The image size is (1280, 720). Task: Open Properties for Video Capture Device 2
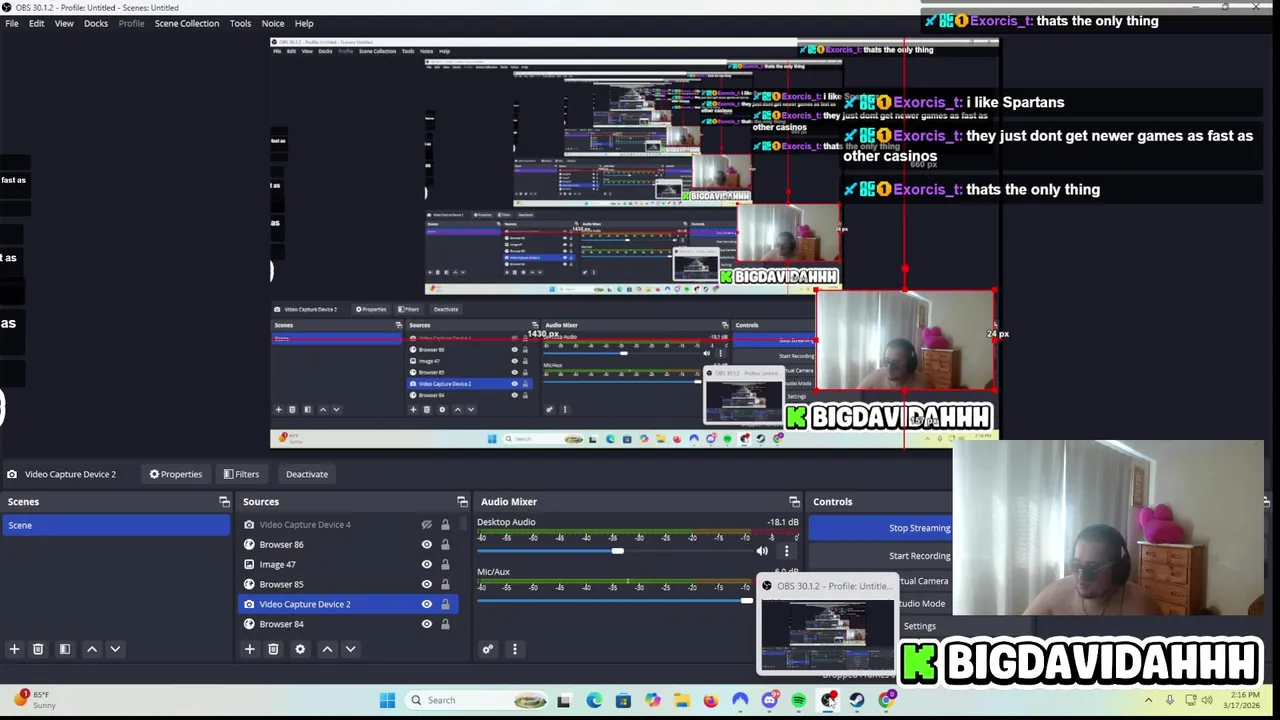point(176,474)
